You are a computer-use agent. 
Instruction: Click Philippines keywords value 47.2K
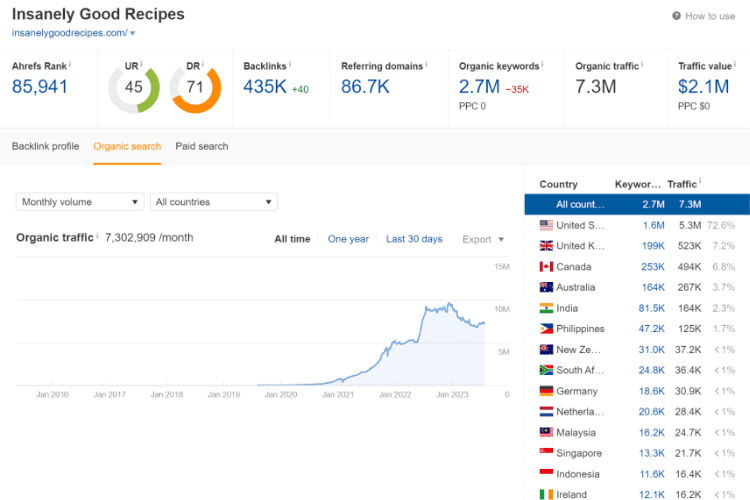click(x=651, y=329)
